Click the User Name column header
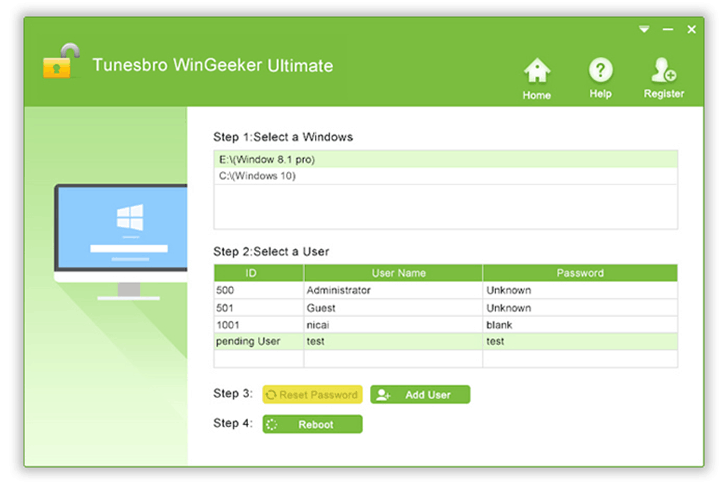The image size is (722, 491). (393, 273)
